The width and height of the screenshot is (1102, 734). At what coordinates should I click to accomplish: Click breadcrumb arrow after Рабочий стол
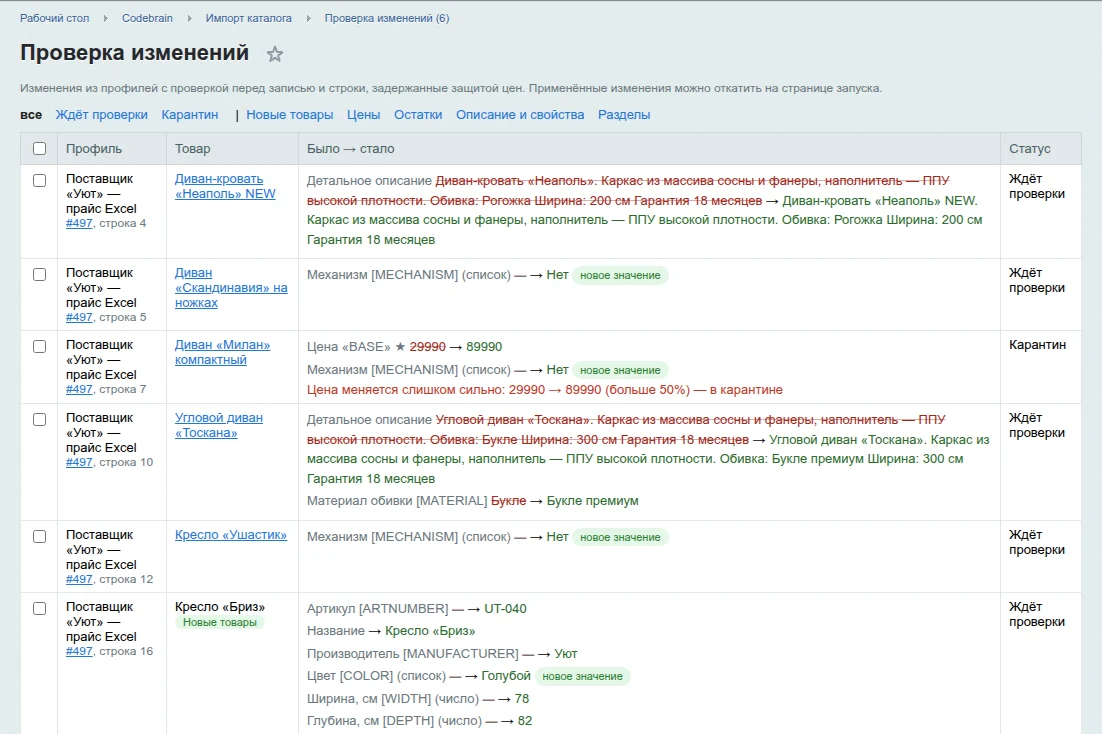point(105,18)
